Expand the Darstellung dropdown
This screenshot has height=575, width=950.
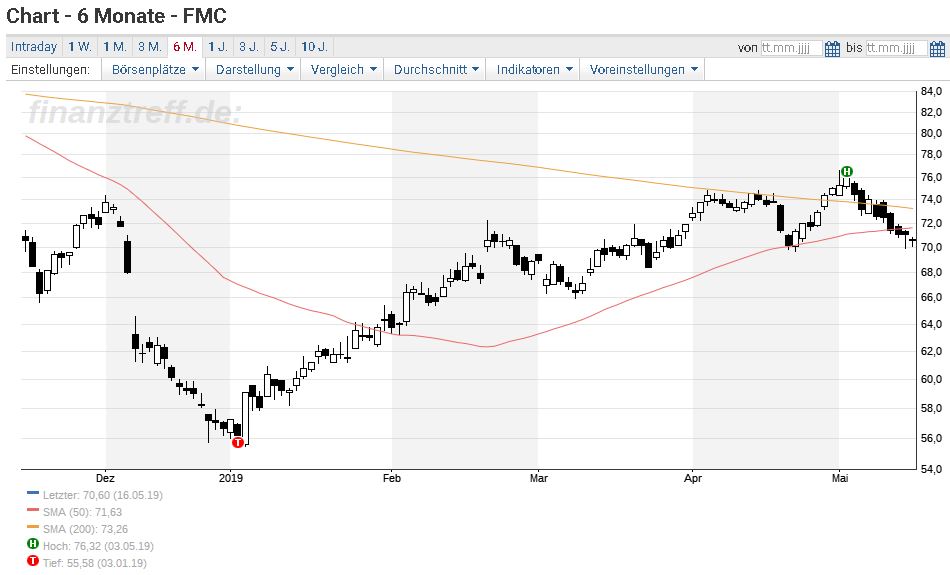coord(254,70)
